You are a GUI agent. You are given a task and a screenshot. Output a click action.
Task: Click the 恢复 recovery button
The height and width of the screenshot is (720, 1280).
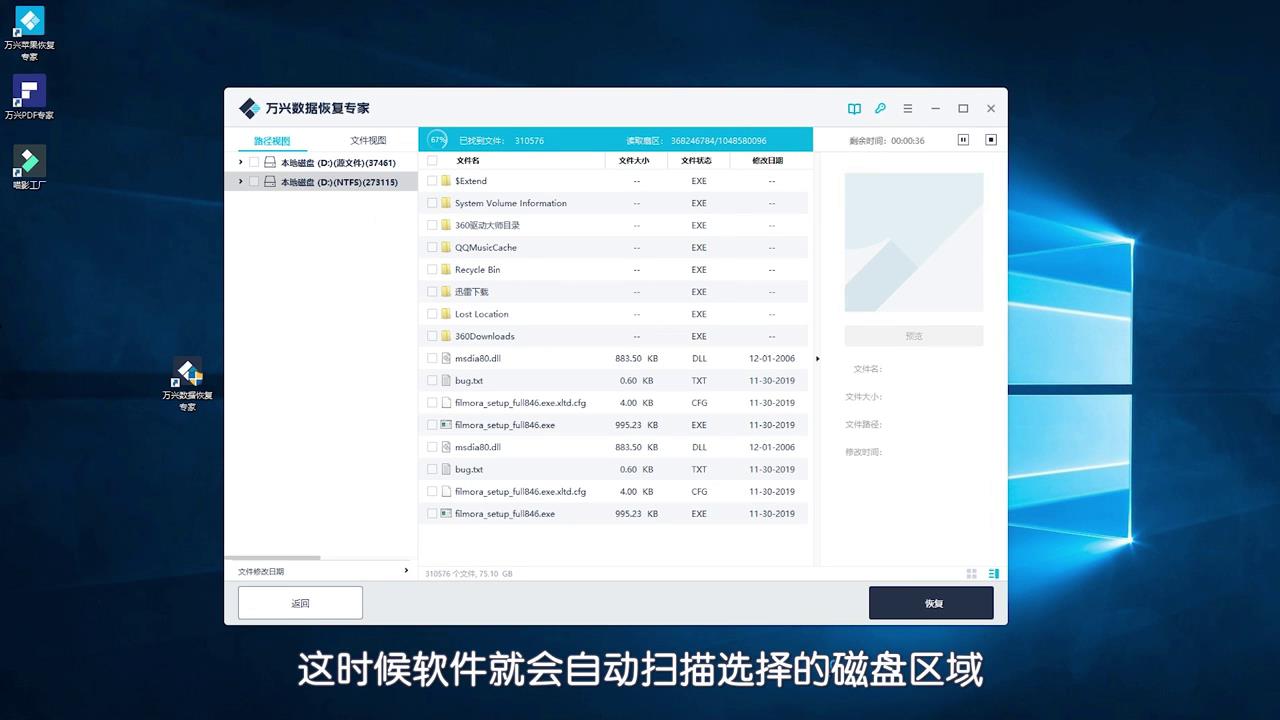pos(931,602)
